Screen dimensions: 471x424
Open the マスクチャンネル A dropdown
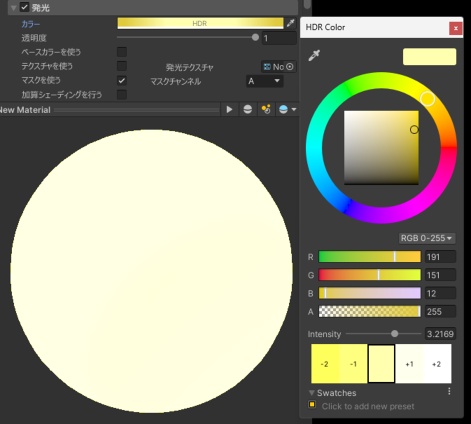click(265, 81)
